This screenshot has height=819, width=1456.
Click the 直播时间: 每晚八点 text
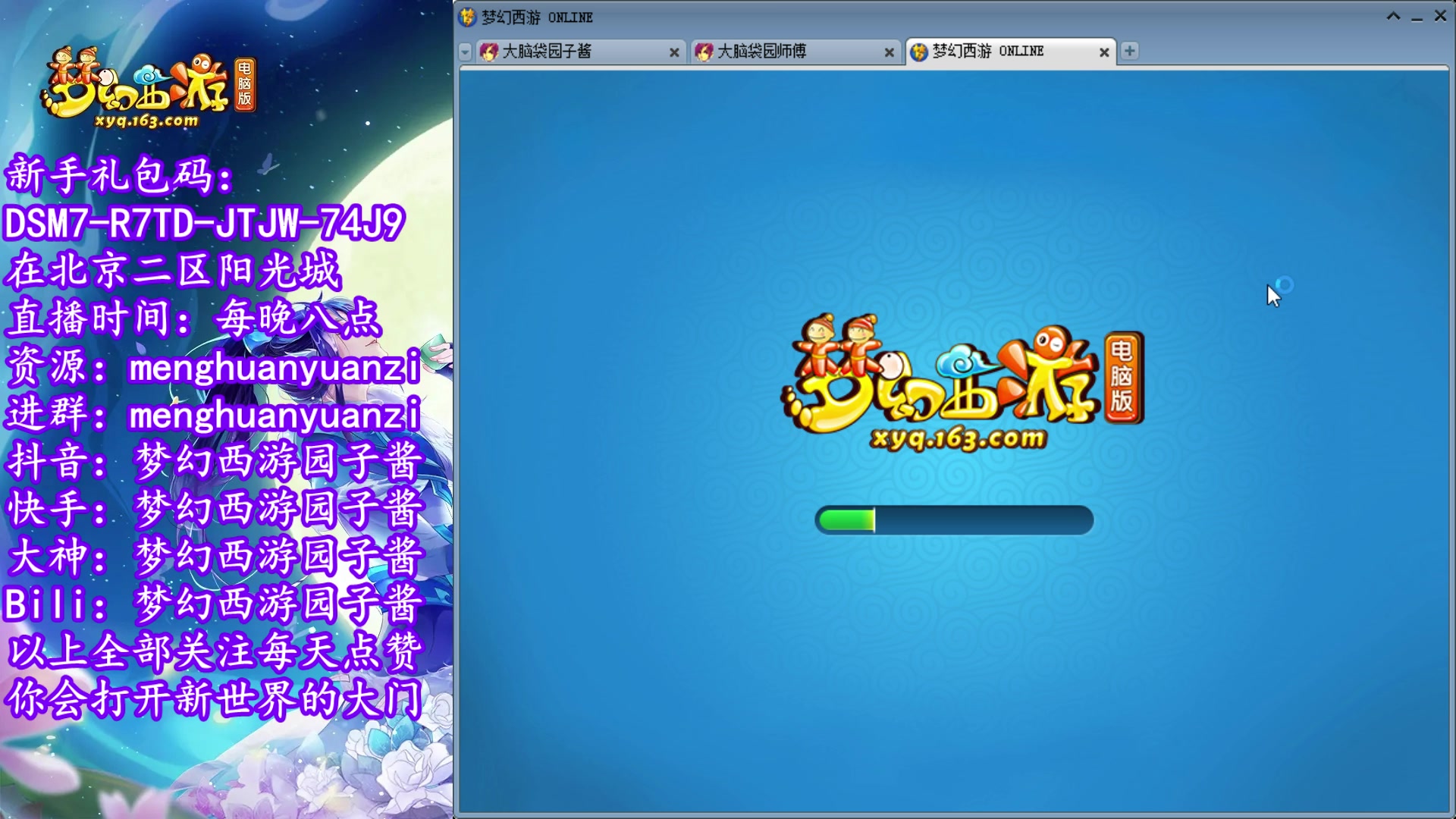click(193, 318)
